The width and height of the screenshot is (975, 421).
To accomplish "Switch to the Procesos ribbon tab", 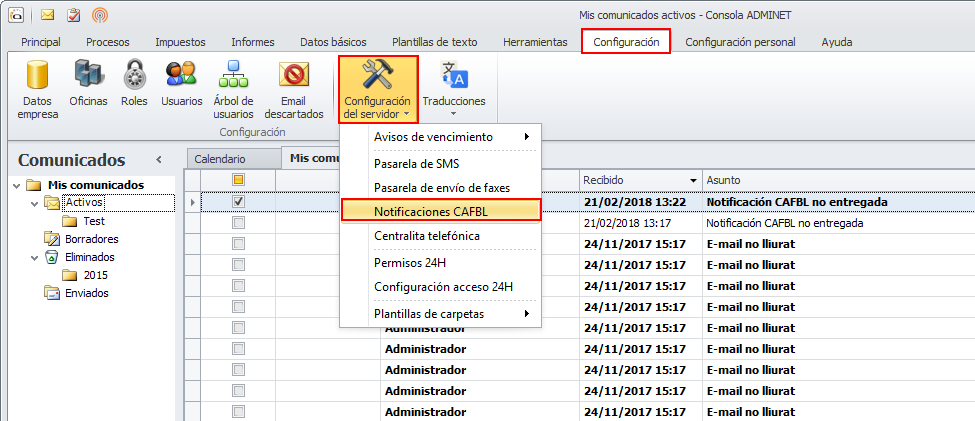I will (x=108, y=42).
